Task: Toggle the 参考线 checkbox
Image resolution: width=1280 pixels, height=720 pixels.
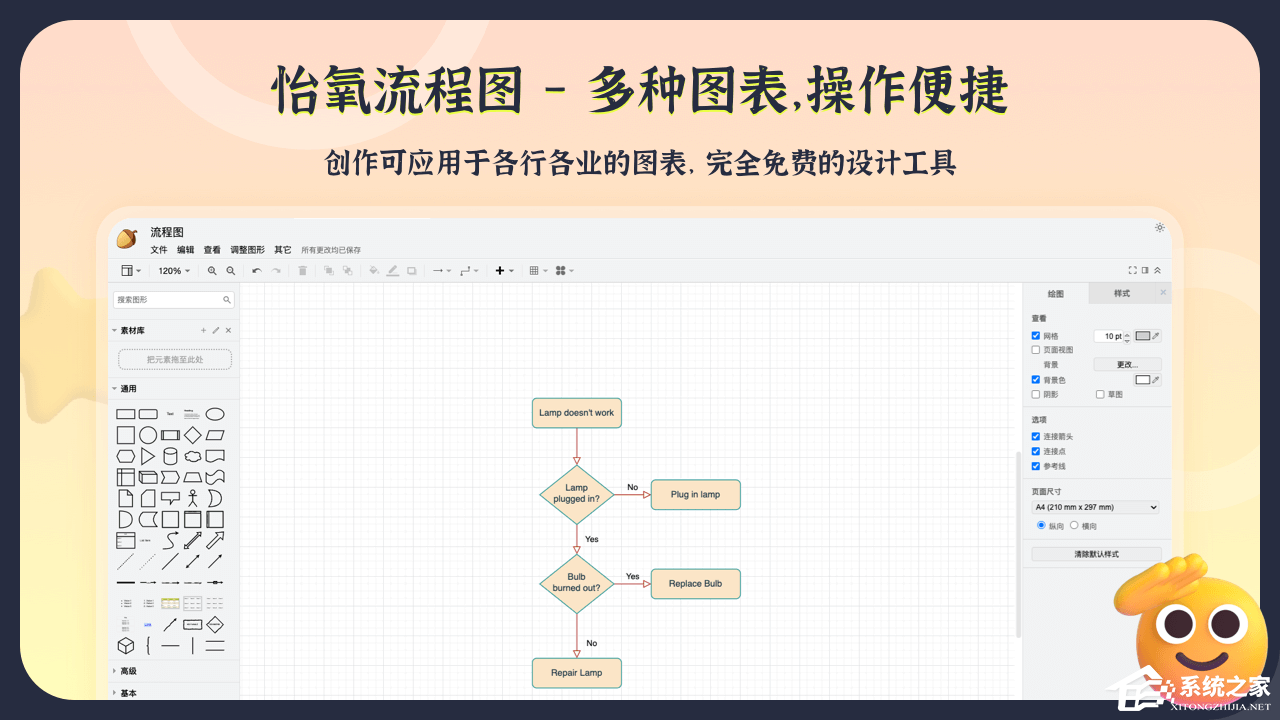Action: click(1036, 466)
